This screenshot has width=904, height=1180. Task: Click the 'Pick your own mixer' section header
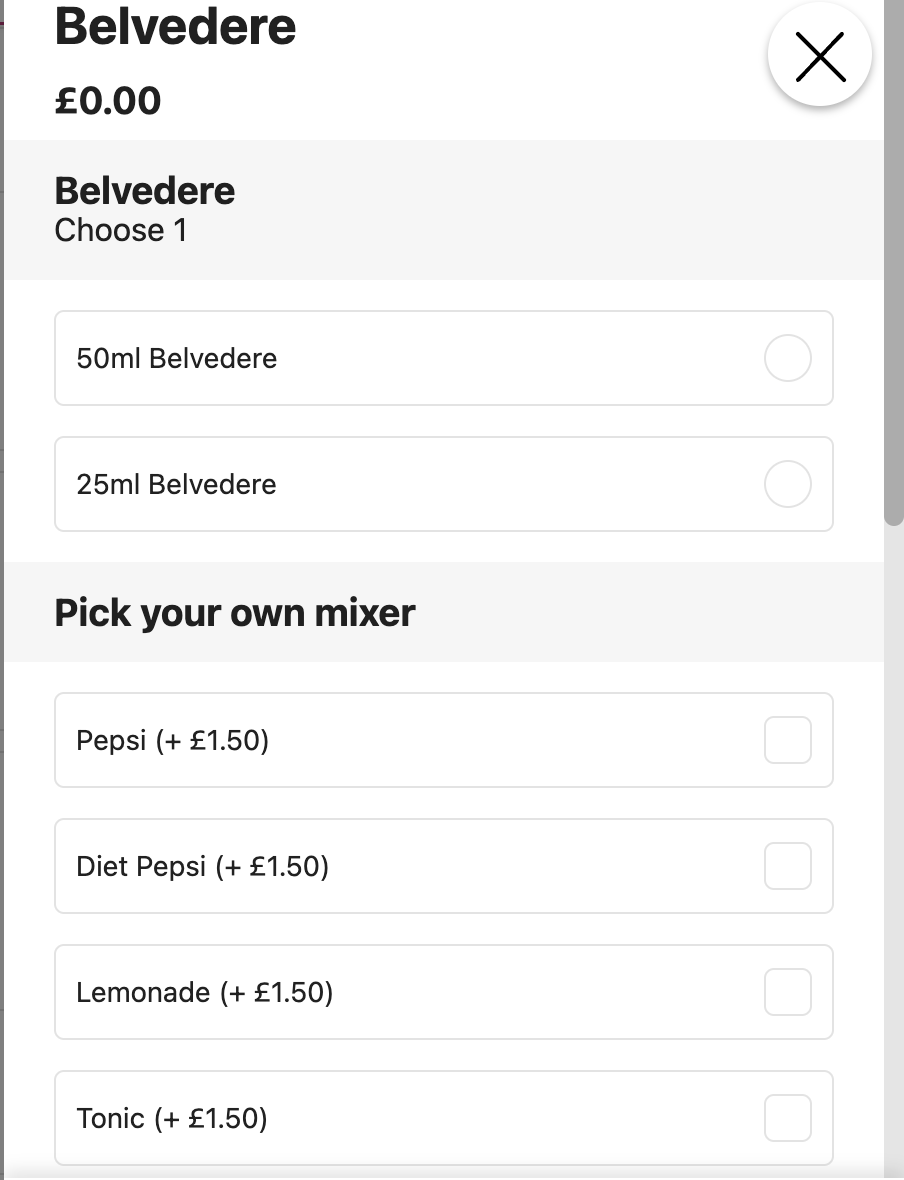click(x=234, y=612)
